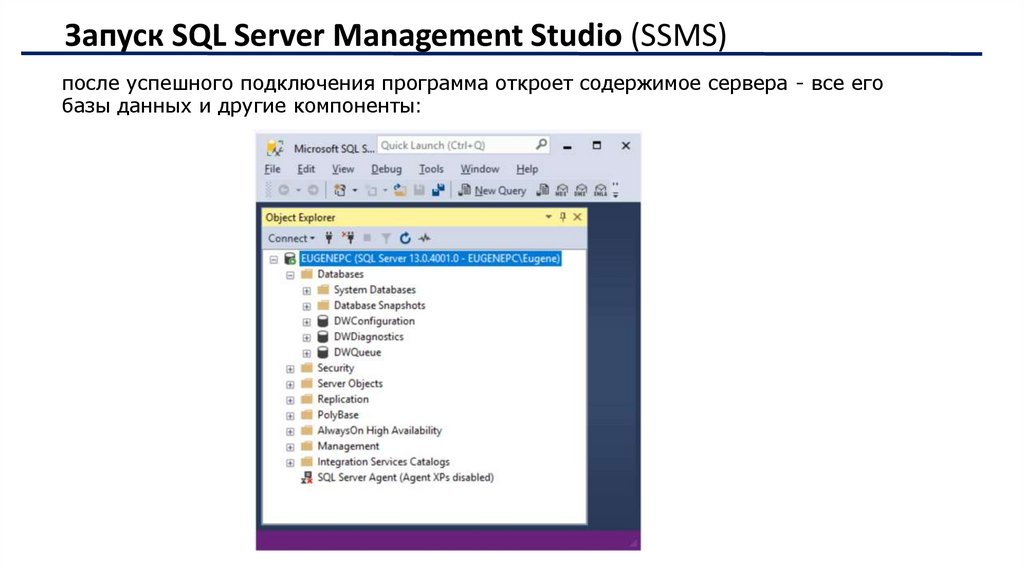Select System Databases item
This screenshot has width=1024, height=574.
pos(374,290)
